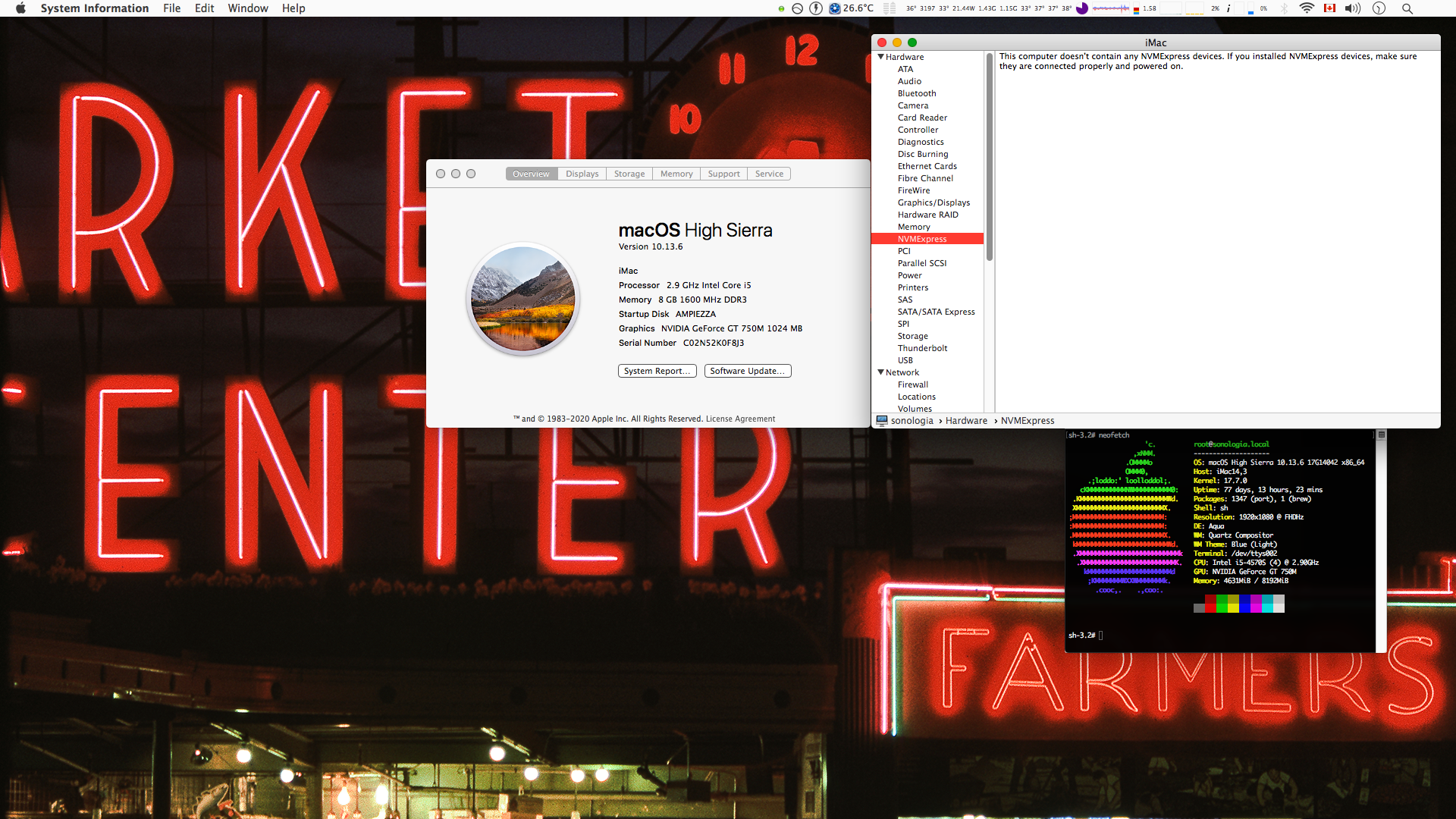The height and width of the screenshot is (819, 1456).
Task: Collapse the Hardware tree section
Action: [880, 57]
